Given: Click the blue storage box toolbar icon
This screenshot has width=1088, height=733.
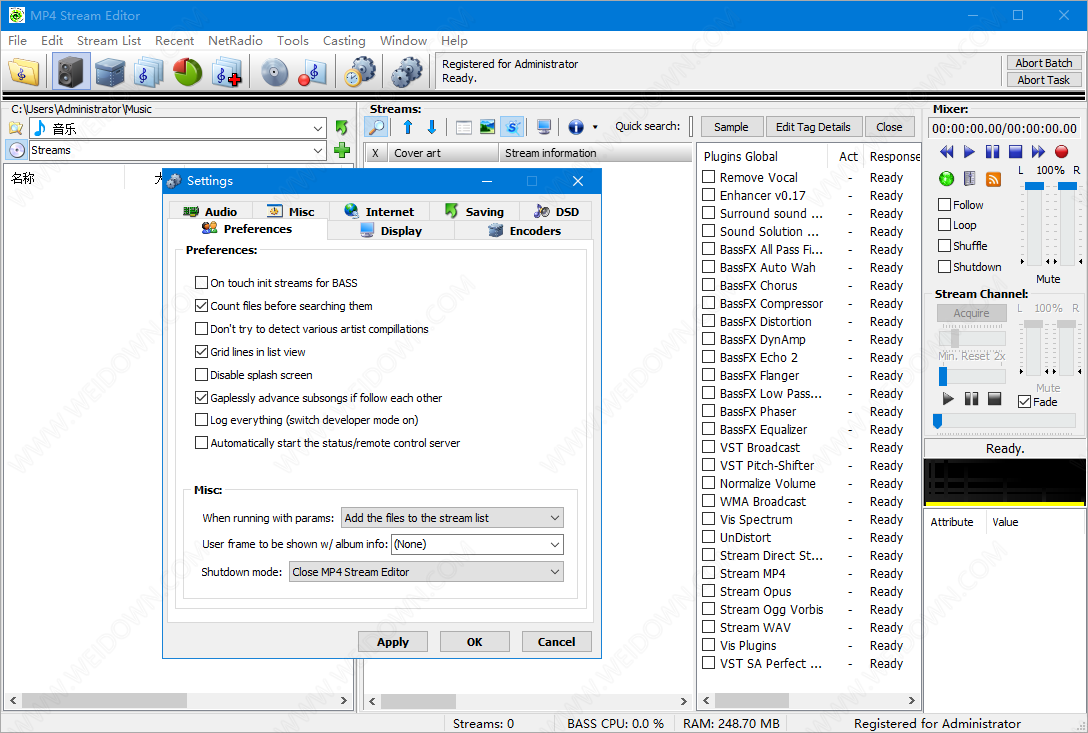Looking at the screenshot, I should [x=110, y=71].
